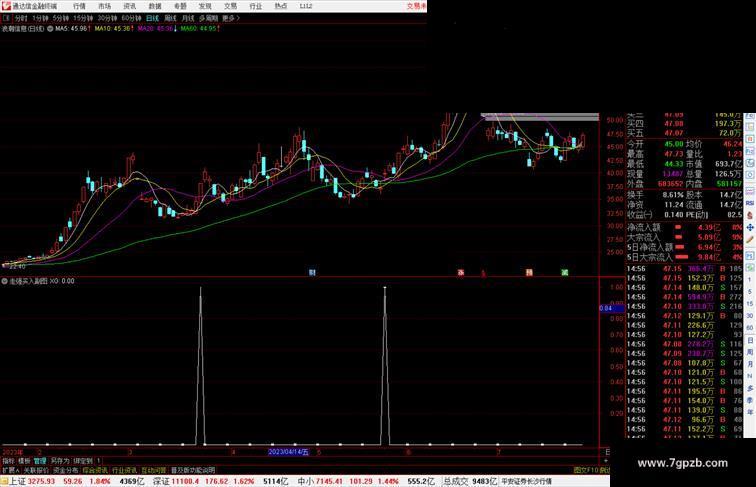
Task: Open the 热点 menu
Action: [x=281, y=6]
